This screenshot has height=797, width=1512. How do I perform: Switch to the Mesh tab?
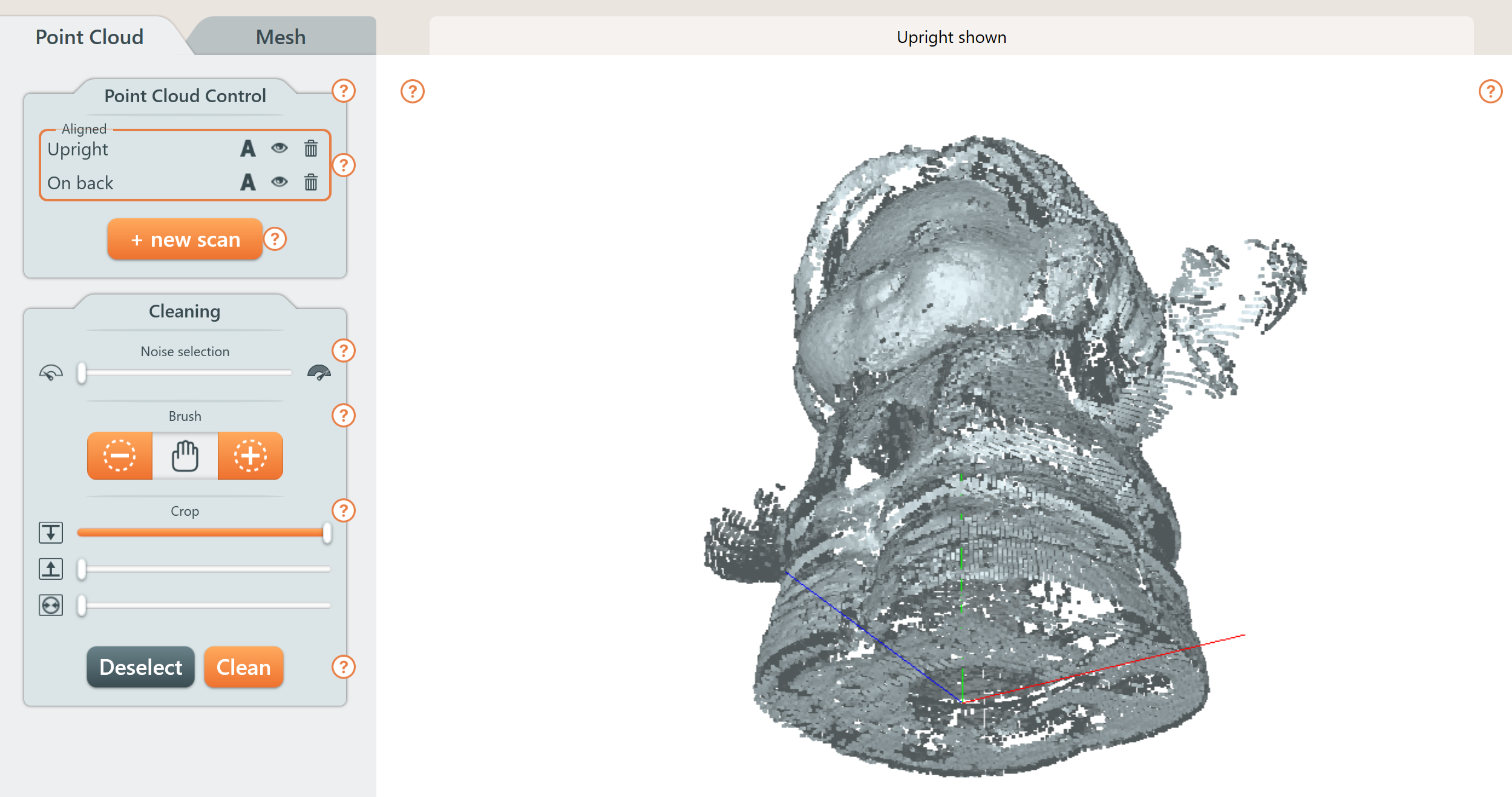280,36
